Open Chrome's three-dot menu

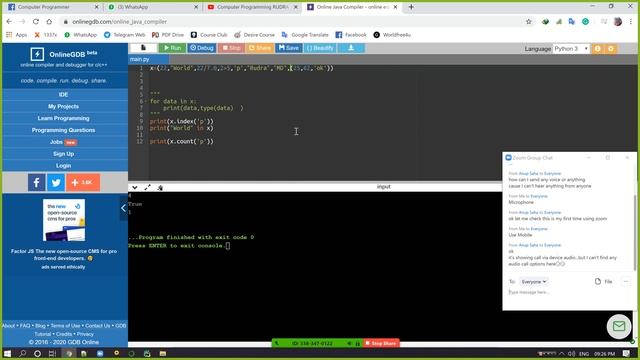[631, 22]
